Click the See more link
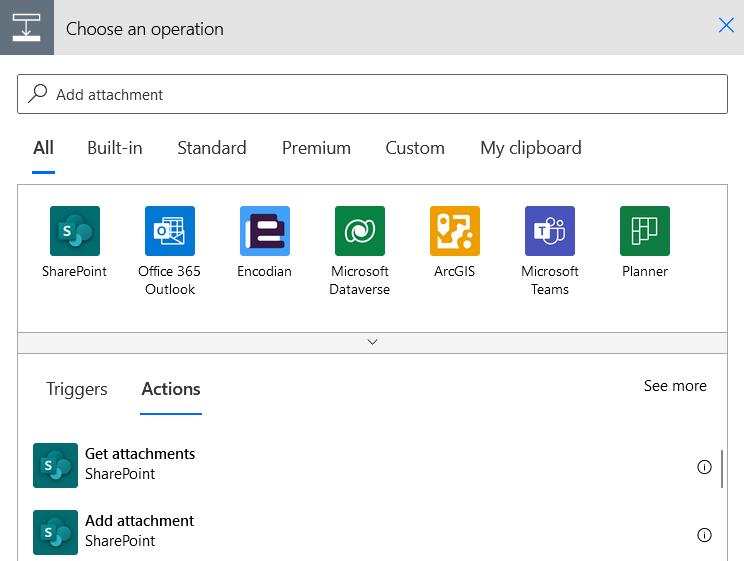744x561 pixels. (x=675, y=386)
